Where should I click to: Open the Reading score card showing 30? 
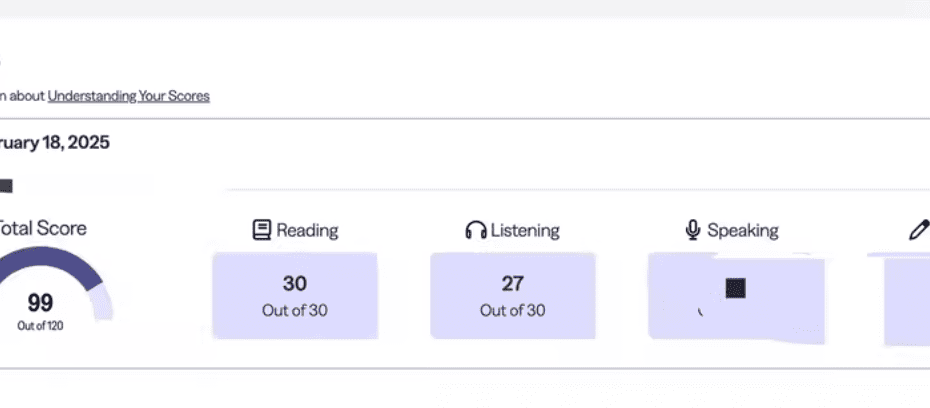click(x=295, y=296)
